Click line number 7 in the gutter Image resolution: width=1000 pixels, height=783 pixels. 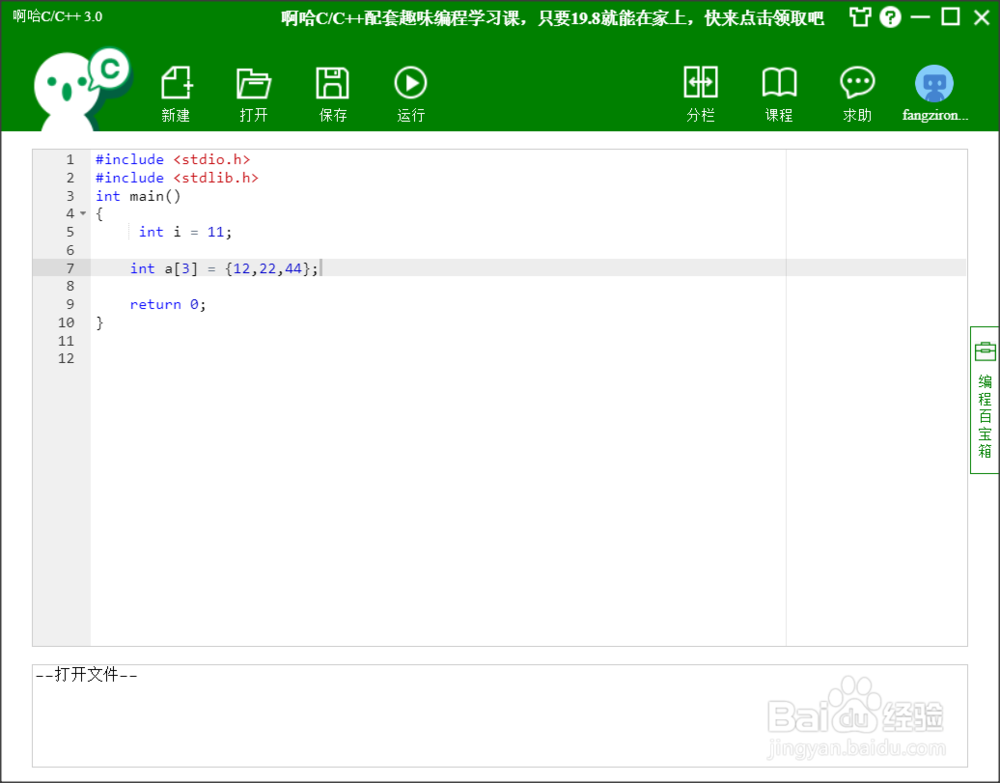pyautogui.click(x=70, y=268)
